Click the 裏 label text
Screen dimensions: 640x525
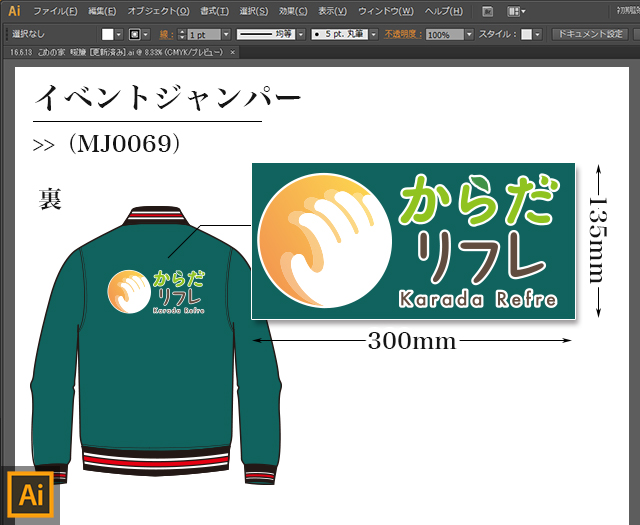50,199
